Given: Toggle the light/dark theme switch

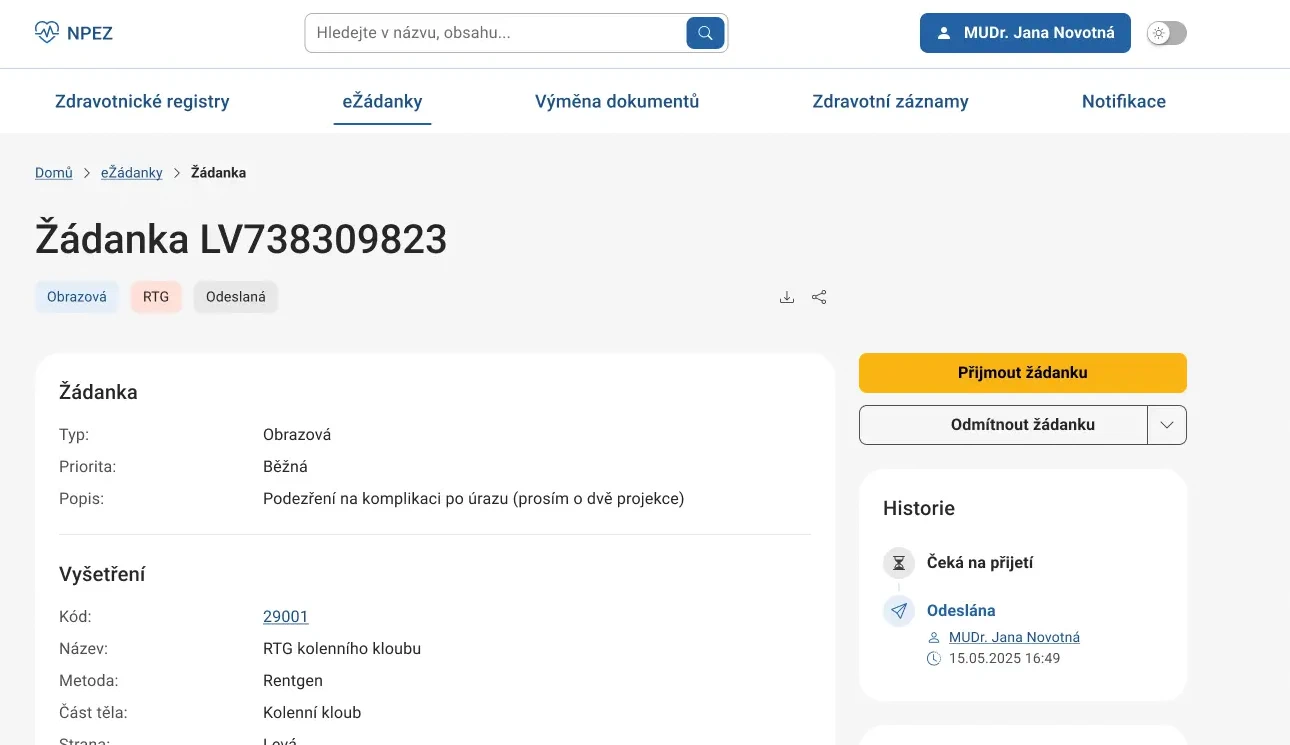Looking at the screenshot, I should tap(1166, 33).
